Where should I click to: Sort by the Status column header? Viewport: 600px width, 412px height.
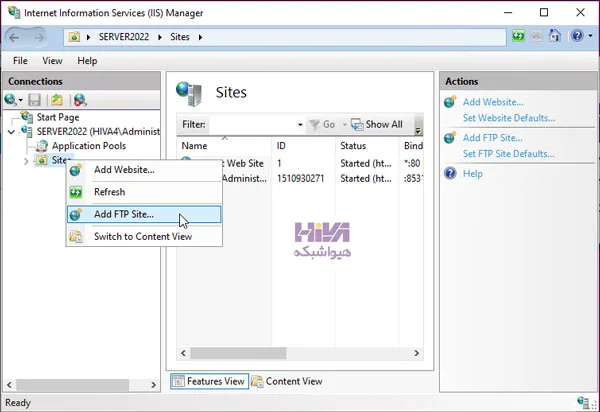point(367,146)
